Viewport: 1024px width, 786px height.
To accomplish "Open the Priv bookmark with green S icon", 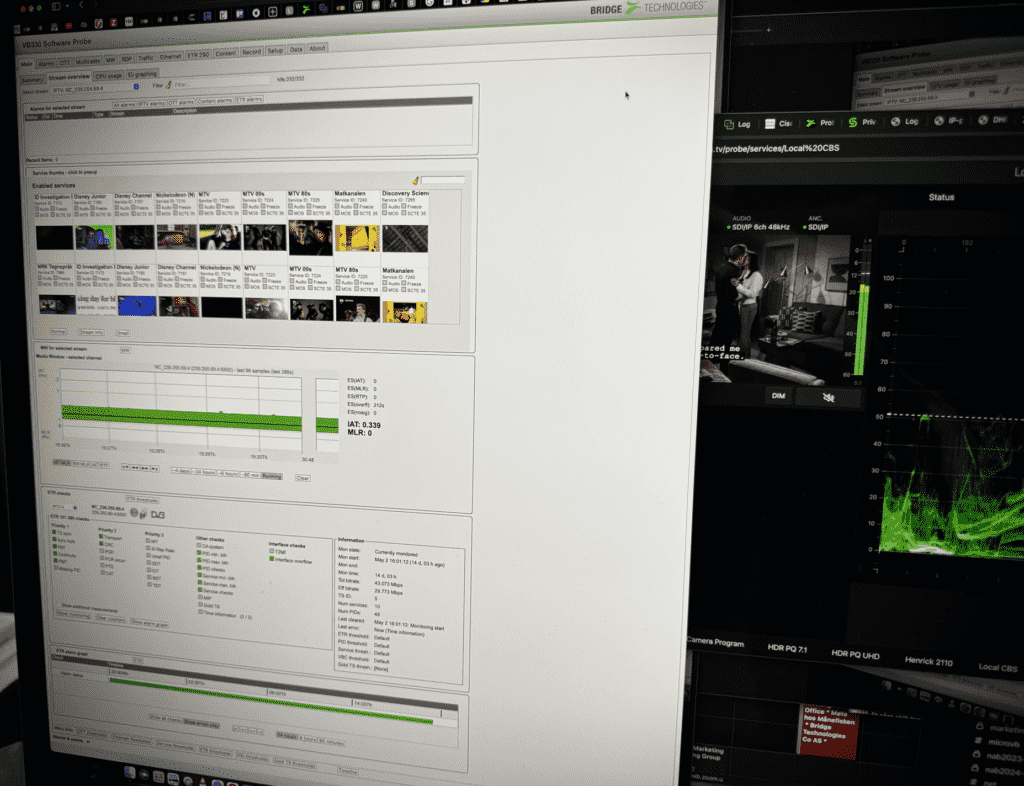I will click(x=862, y=122).
